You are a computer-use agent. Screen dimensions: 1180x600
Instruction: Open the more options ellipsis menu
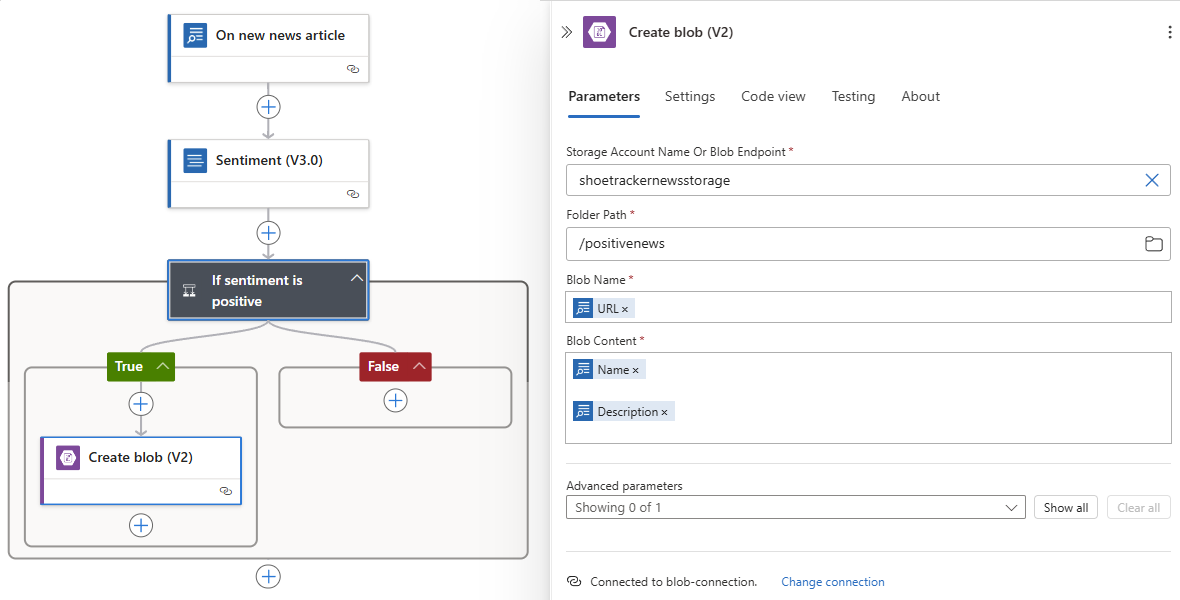(x=1168, y=31)
